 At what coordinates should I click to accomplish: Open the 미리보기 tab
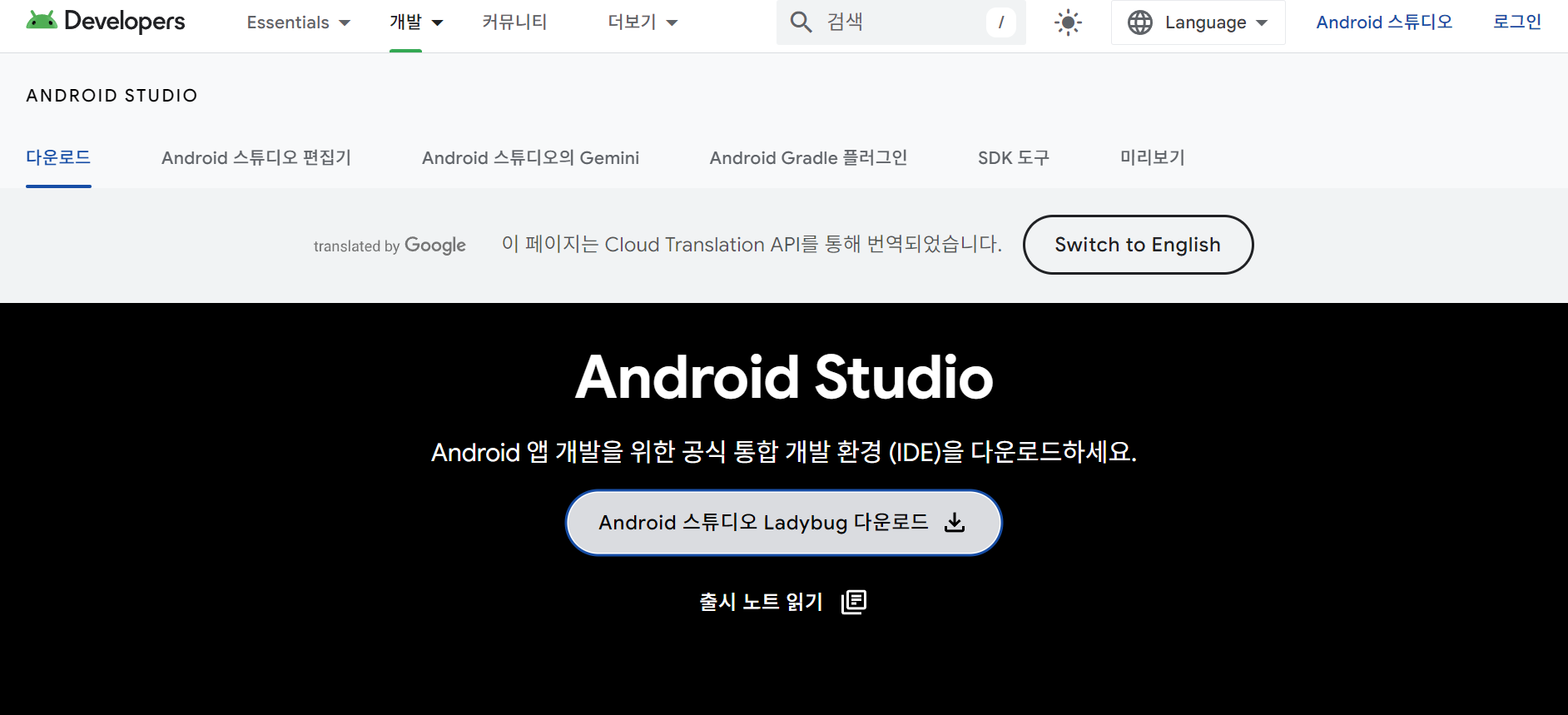click(1153, 157)
